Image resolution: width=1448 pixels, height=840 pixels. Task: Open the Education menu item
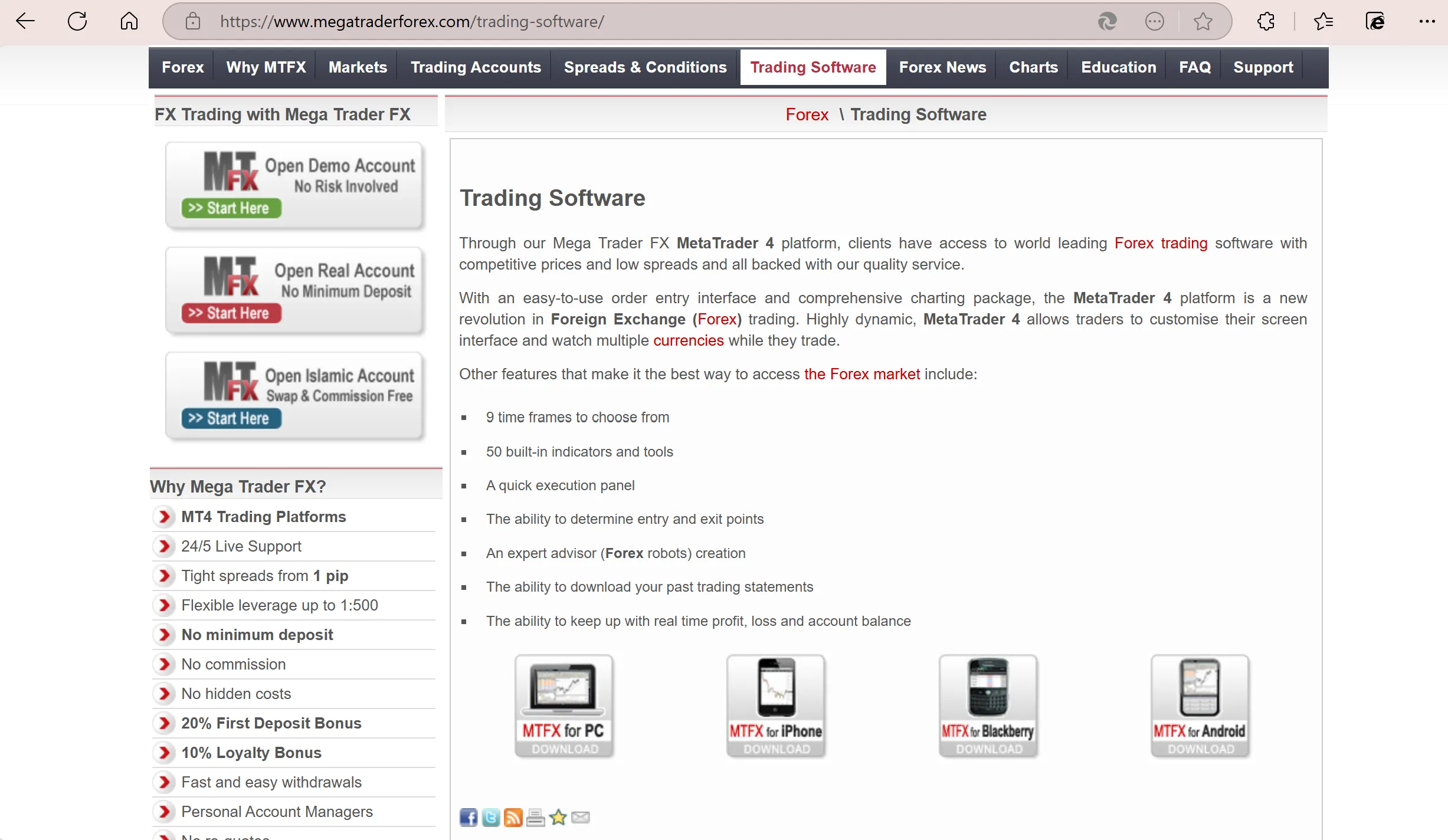coord(1118,67)
